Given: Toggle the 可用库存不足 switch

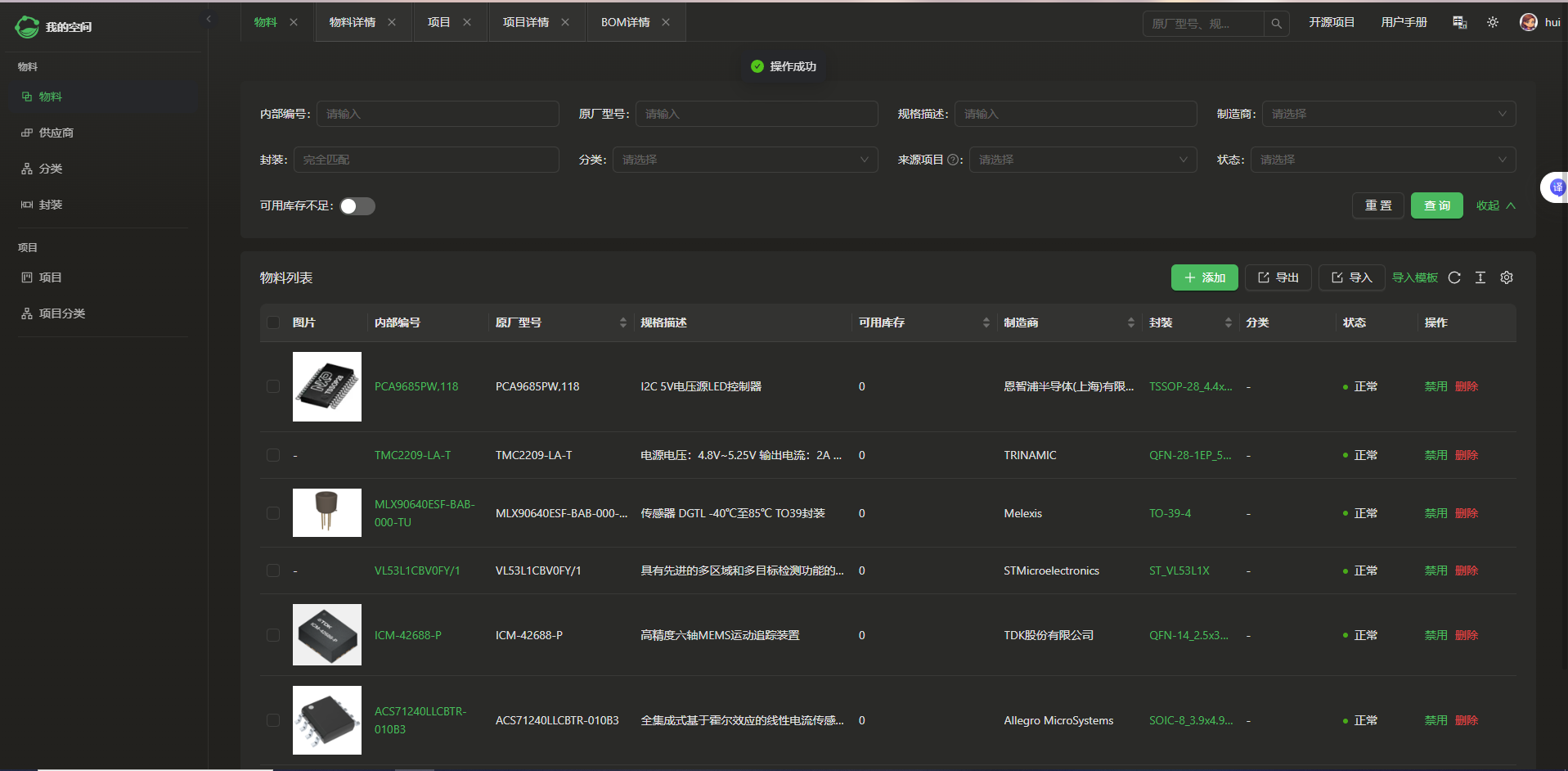Looking at the screenshot, I should pos(357,206).
